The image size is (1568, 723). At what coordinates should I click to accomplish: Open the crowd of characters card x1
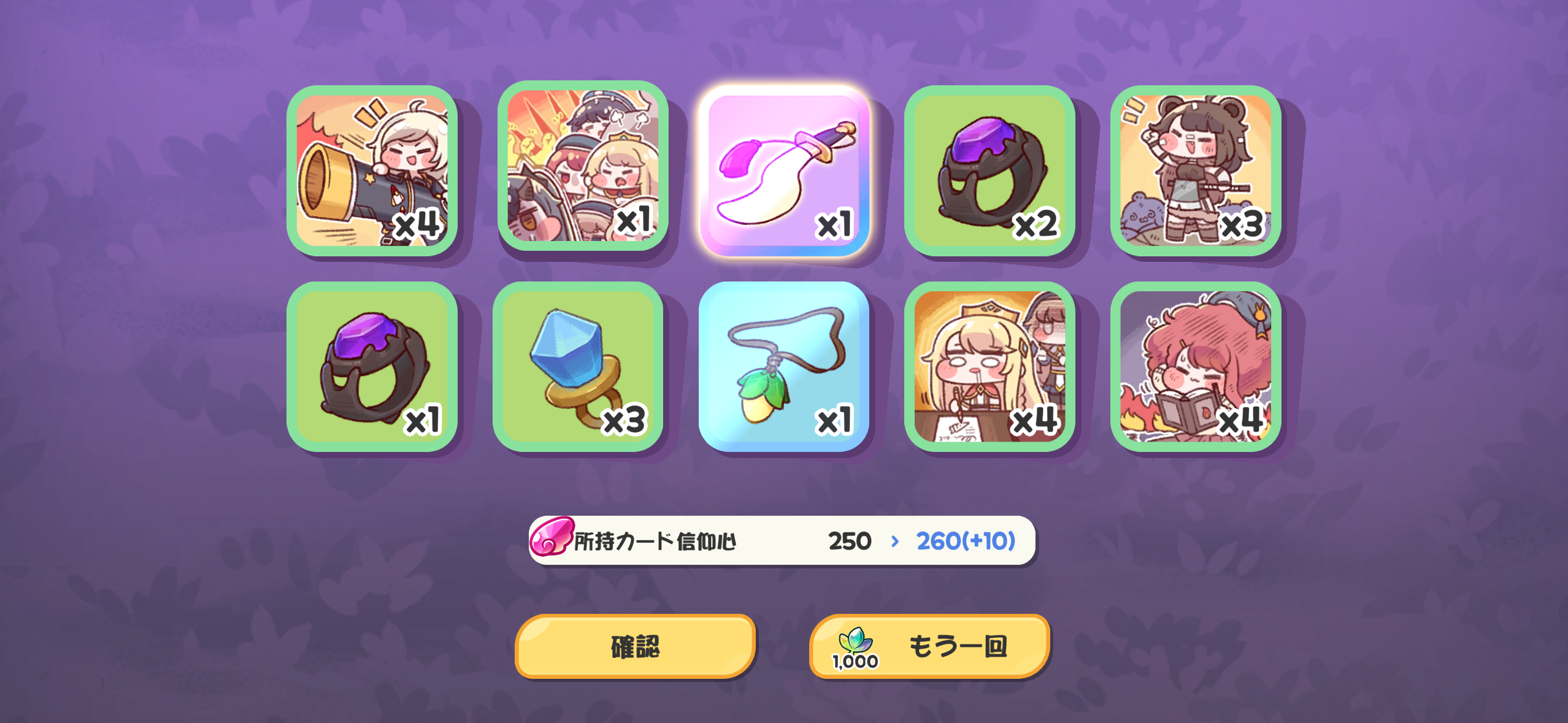(x=583, y=166)
